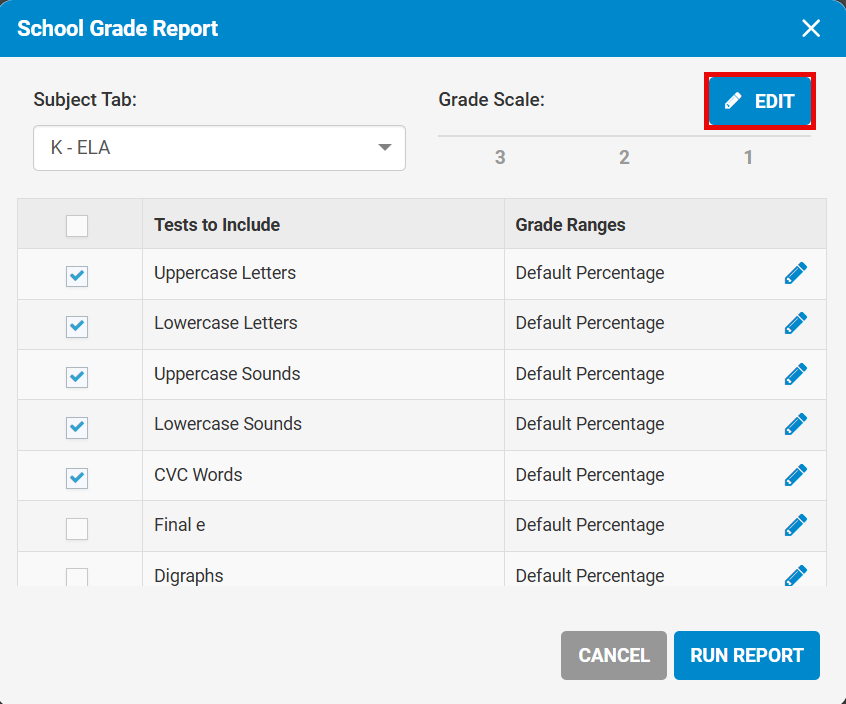Screen dimensions: 846x704
Task: Edit grade ranges for Uppercase Letters
Action: click(796, 272)
